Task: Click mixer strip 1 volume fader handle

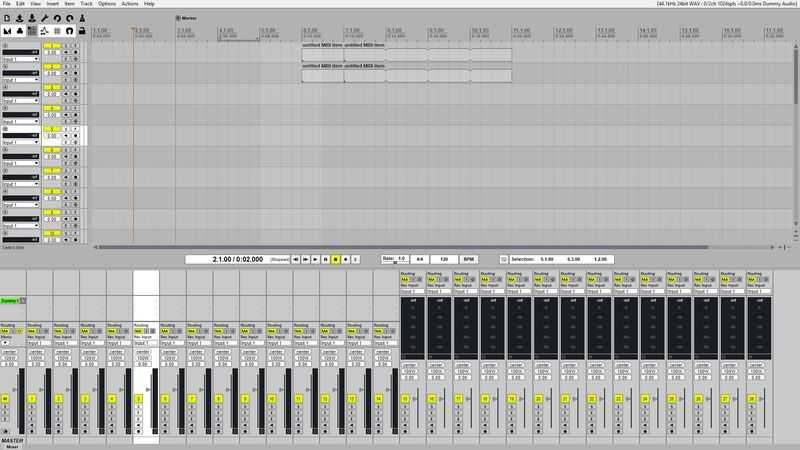Action: pos(41,389)
